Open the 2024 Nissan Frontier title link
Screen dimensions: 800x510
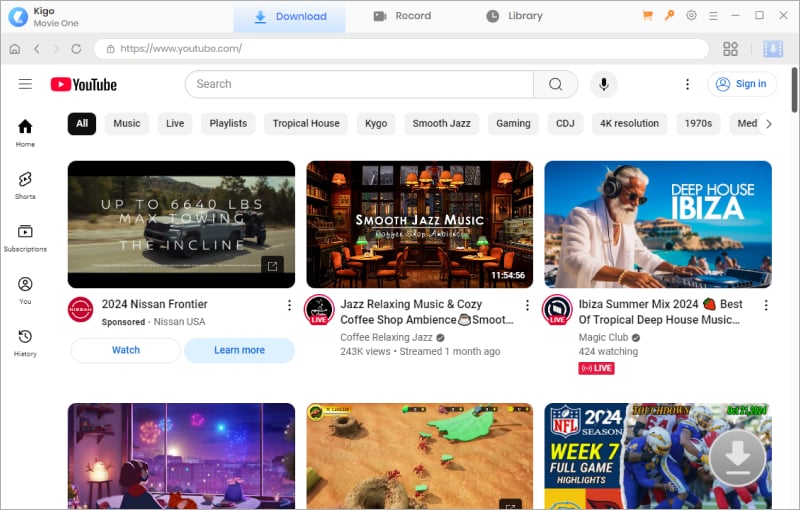coord(155,304)
